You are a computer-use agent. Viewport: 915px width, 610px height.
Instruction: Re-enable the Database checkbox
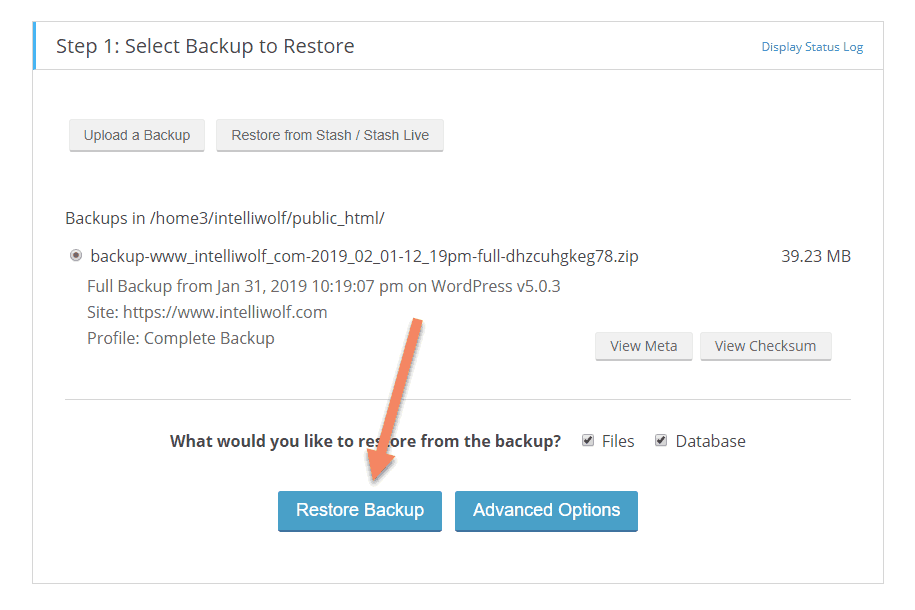(661, 440)
